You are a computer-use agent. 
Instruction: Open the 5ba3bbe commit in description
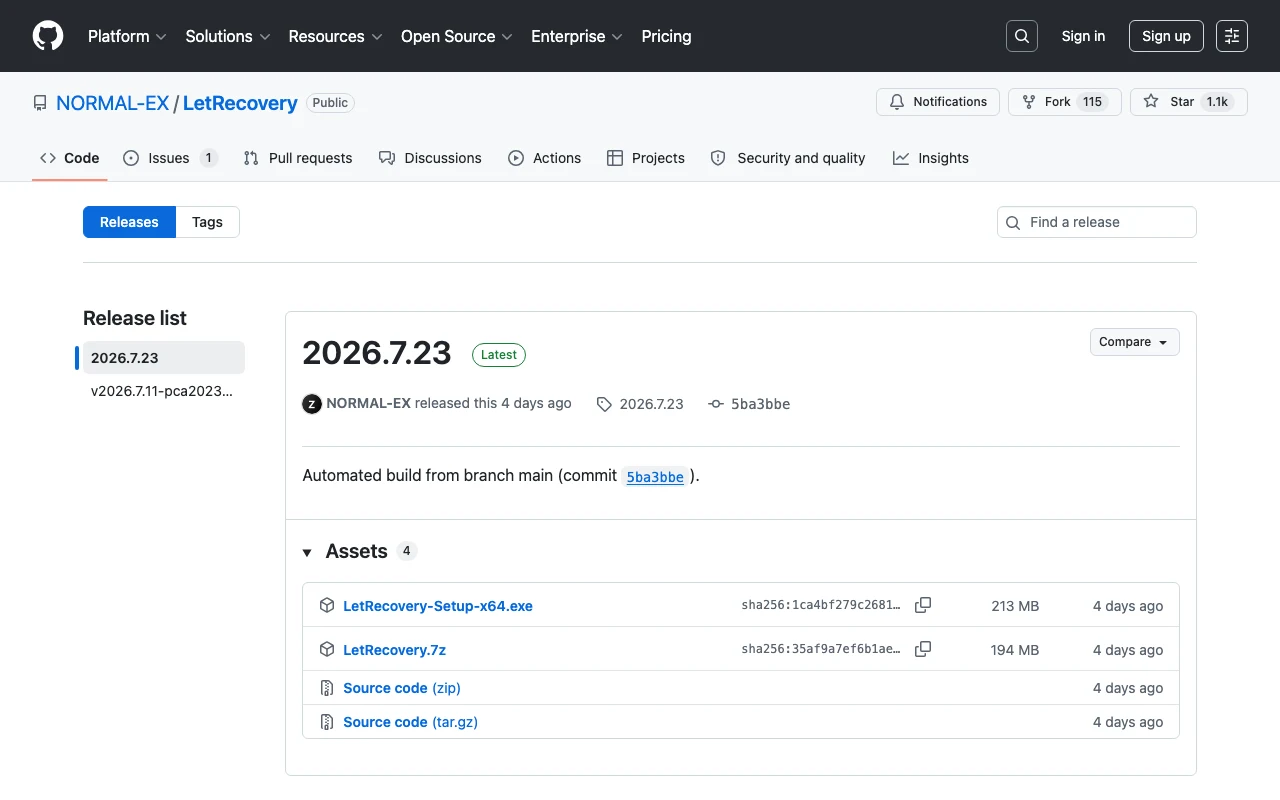point(655,477)
